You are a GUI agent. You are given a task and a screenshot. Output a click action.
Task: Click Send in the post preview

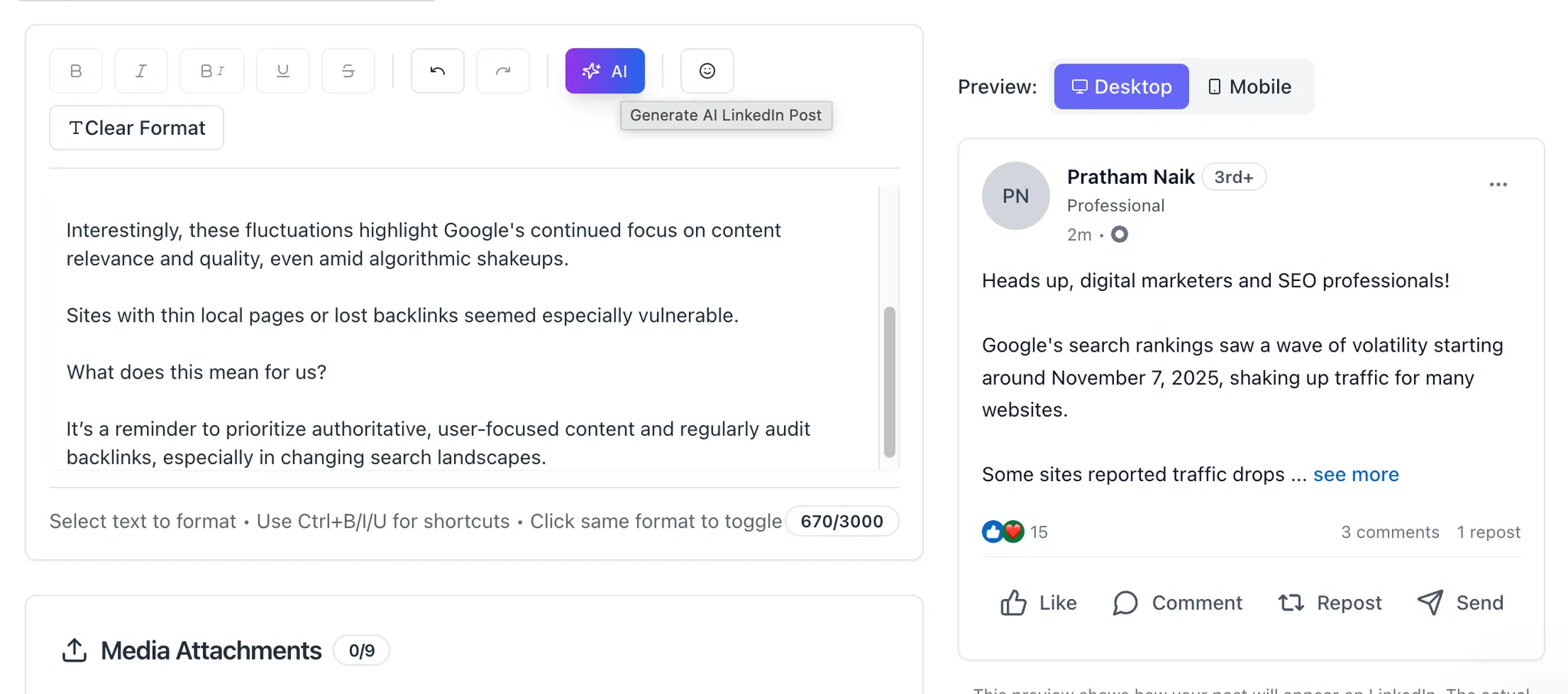point(1460,603)
